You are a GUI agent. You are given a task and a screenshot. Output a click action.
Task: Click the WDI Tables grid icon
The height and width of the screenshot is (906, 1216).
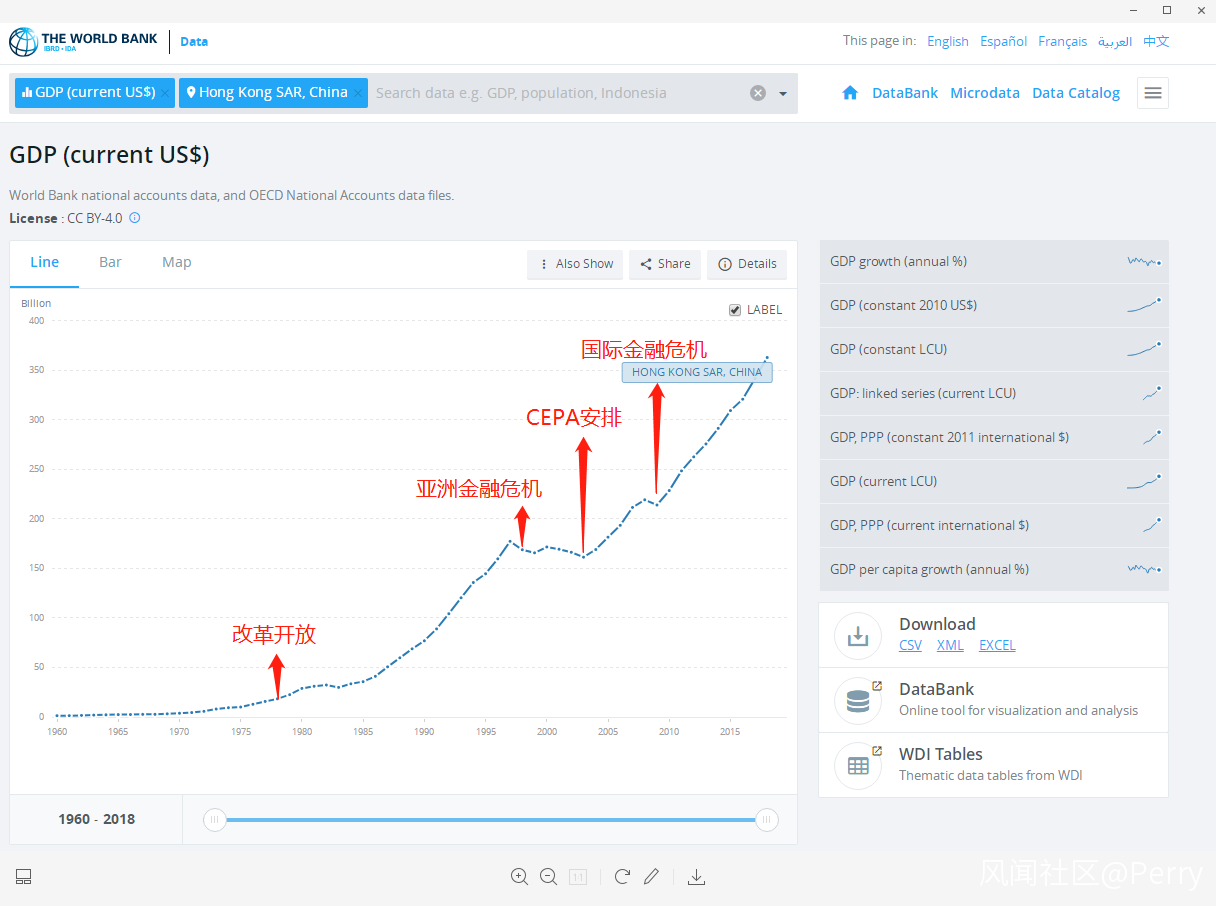(x=858, y=766)
